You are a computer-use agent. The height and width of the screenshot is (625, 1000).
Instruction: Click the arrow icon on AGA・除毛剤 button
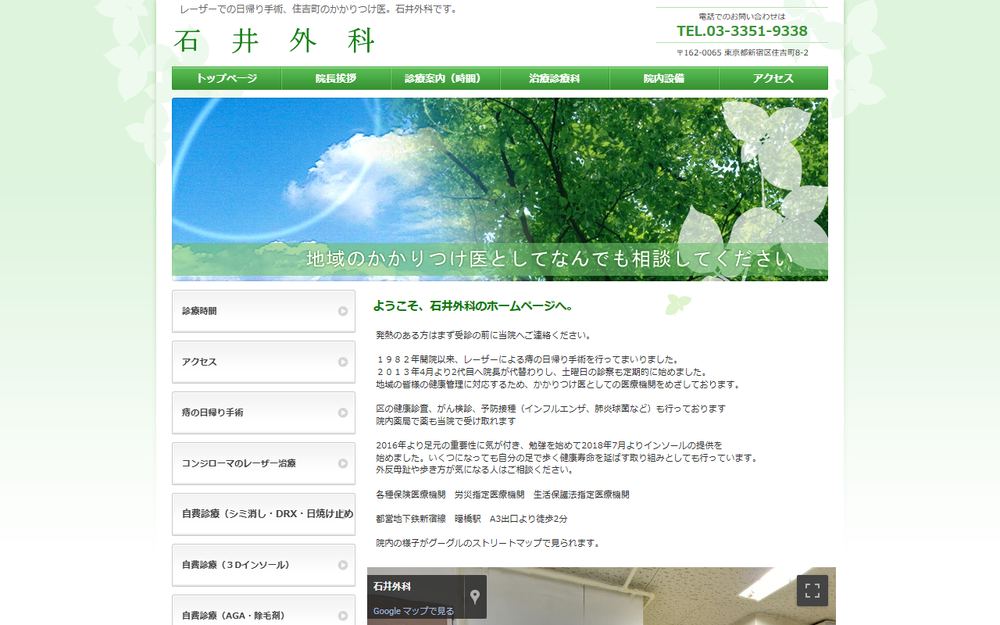(x=343, y=615)
